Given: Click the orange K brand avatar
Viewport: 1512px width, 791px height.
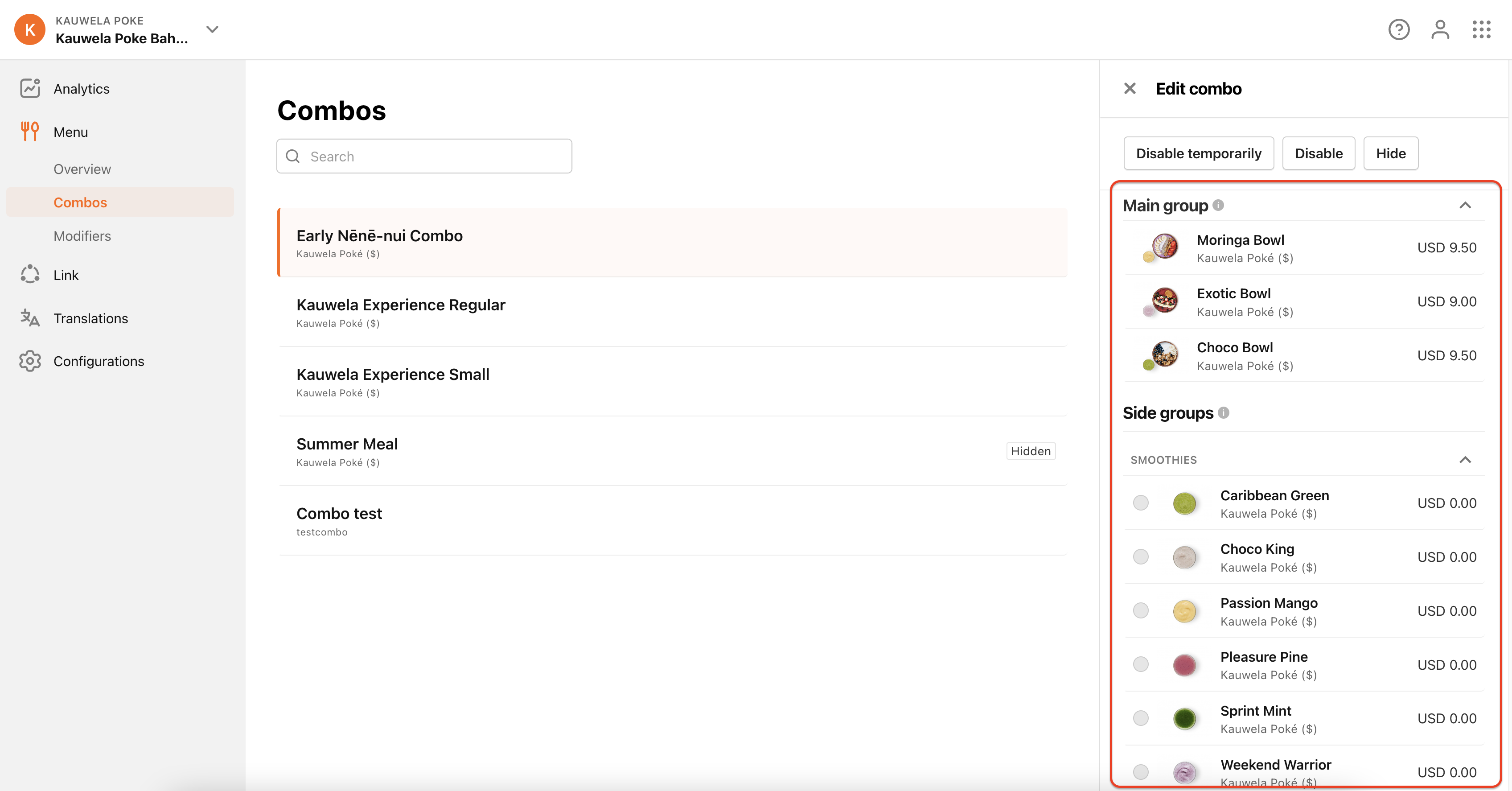Looking at the screenshot, I should point(30,29).
